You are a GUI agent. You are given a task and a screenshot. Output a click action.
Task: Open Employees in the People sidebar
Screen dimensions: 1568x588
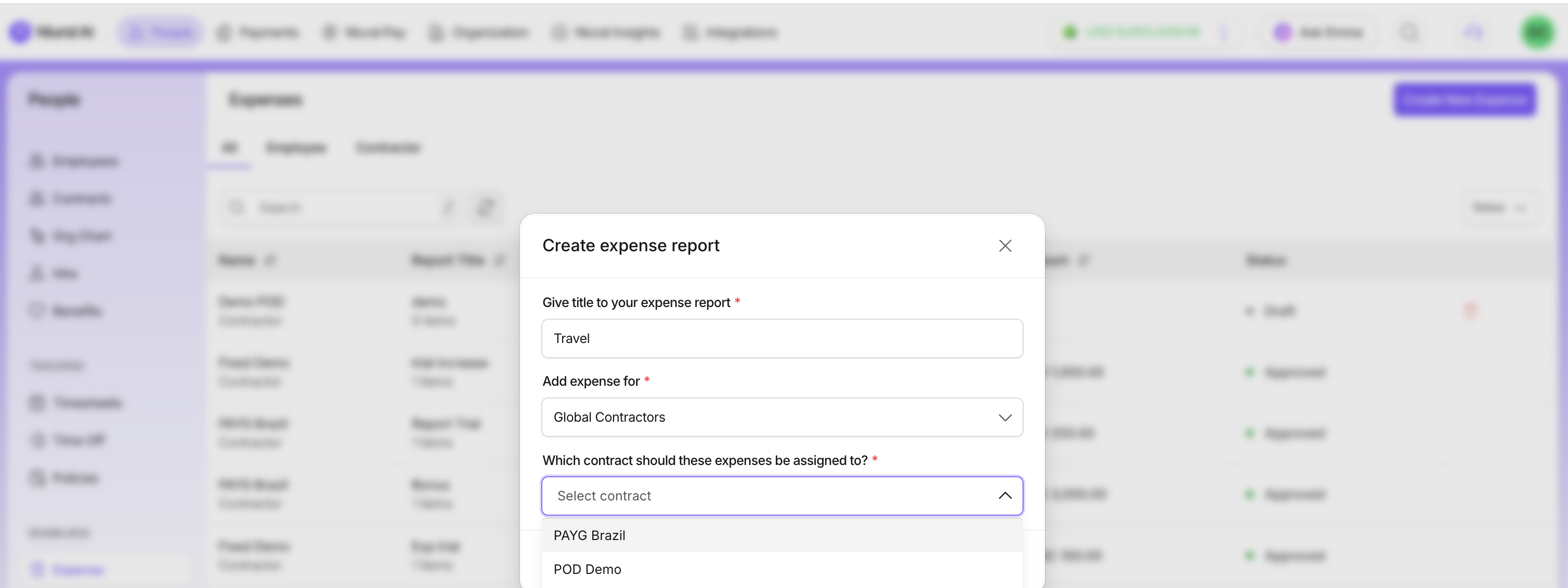tap(74, 162)
